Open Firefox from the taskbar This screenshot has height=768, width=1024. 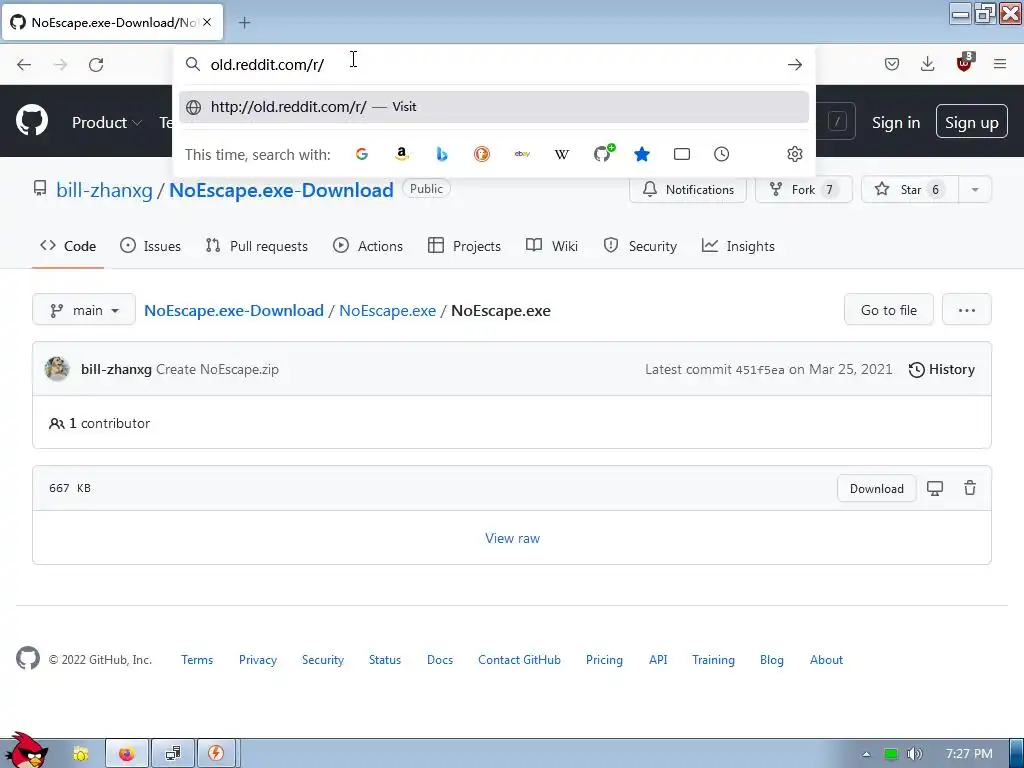tap(127, 754)
